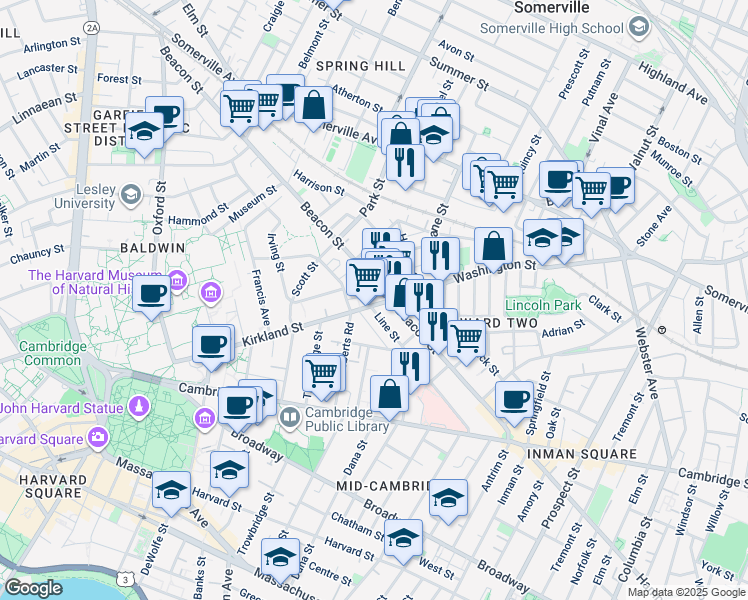Select the school marker east of Washington St label
The image size is (748, 600).
click(542, 240)
